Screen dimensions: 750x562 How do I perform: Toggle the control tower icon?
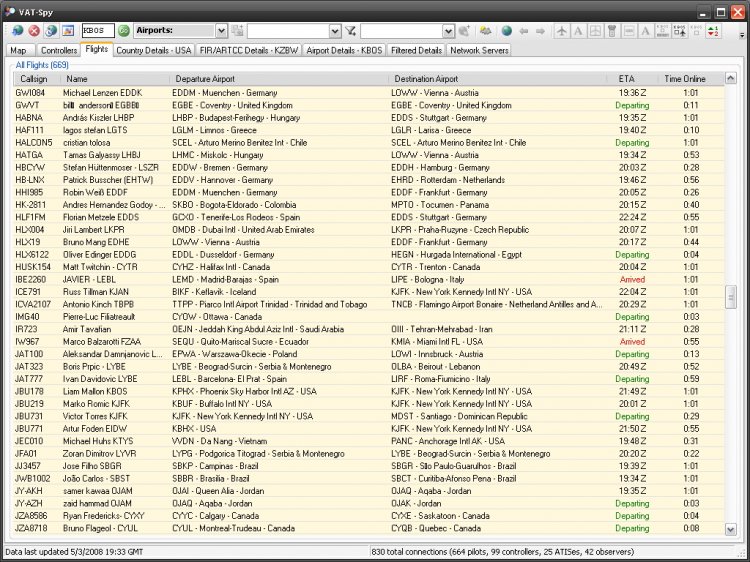point(612,31)
